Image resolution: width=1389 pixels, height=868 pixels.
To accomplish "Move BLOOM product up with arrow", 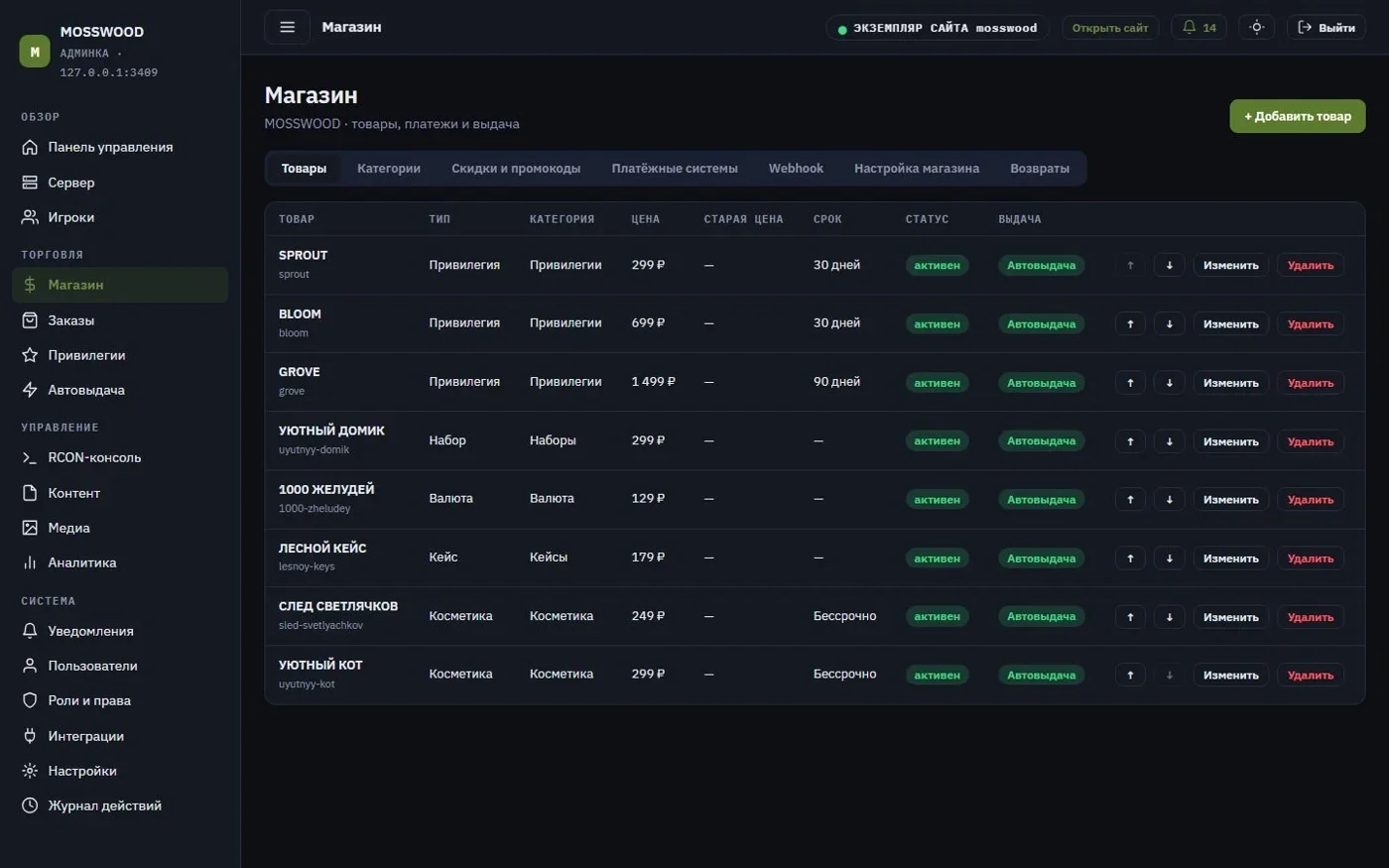I will pos(1130,324).
